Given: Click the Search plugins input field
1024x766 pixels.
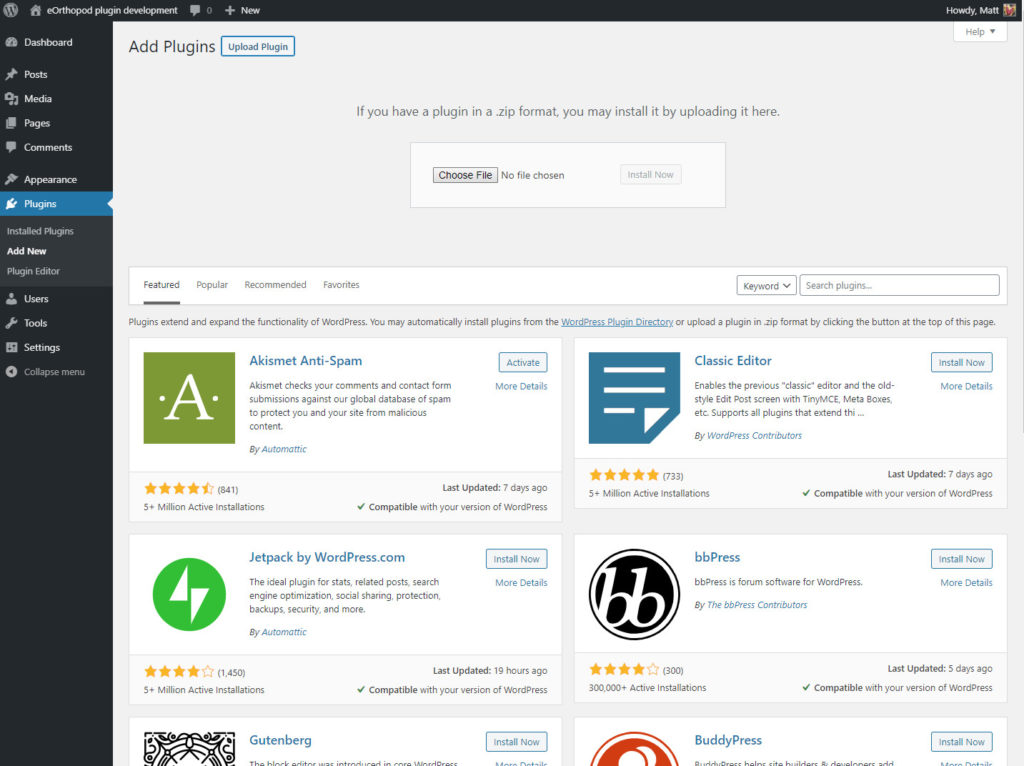Looking at the screenshot, I should pos(899,285).
